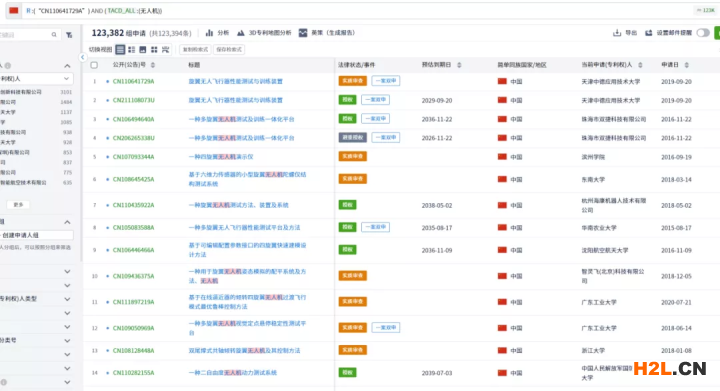The height and width of the screenshot is (391, 720).
Task: Select the list view icon
Action: point(120,49)
